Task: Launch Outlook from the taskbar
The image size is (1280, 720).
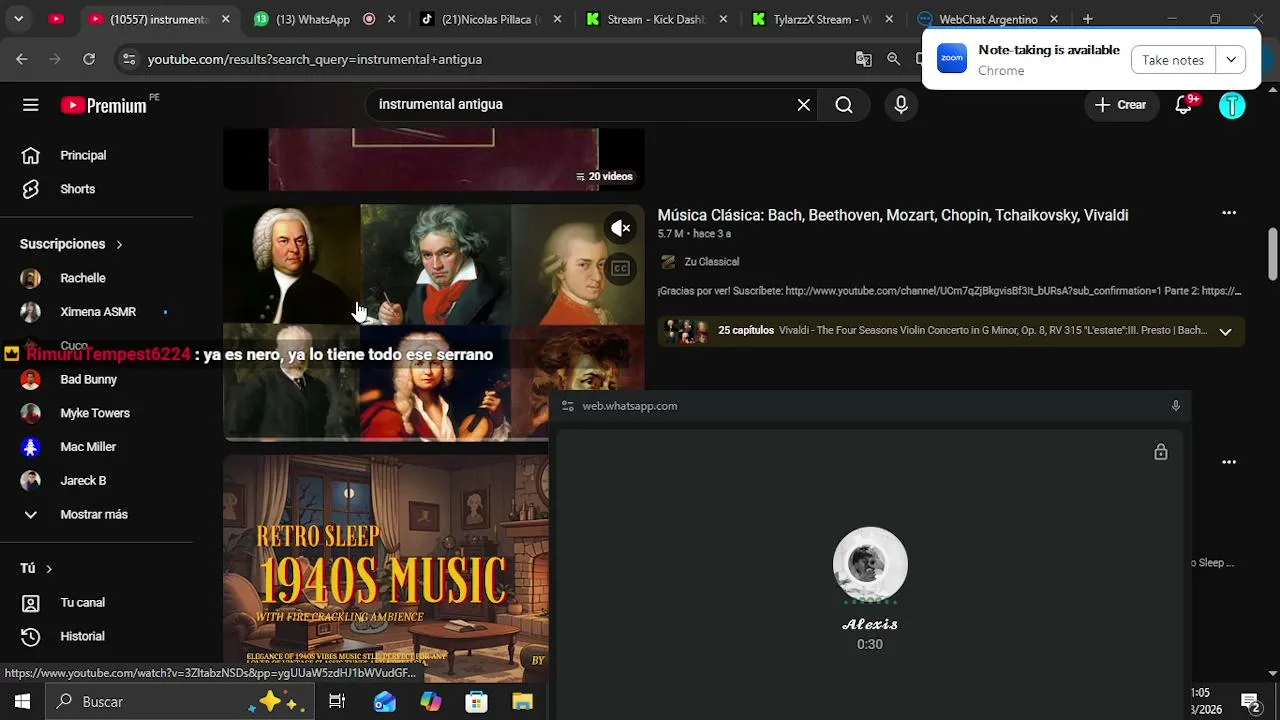Action: click(385, 702)
